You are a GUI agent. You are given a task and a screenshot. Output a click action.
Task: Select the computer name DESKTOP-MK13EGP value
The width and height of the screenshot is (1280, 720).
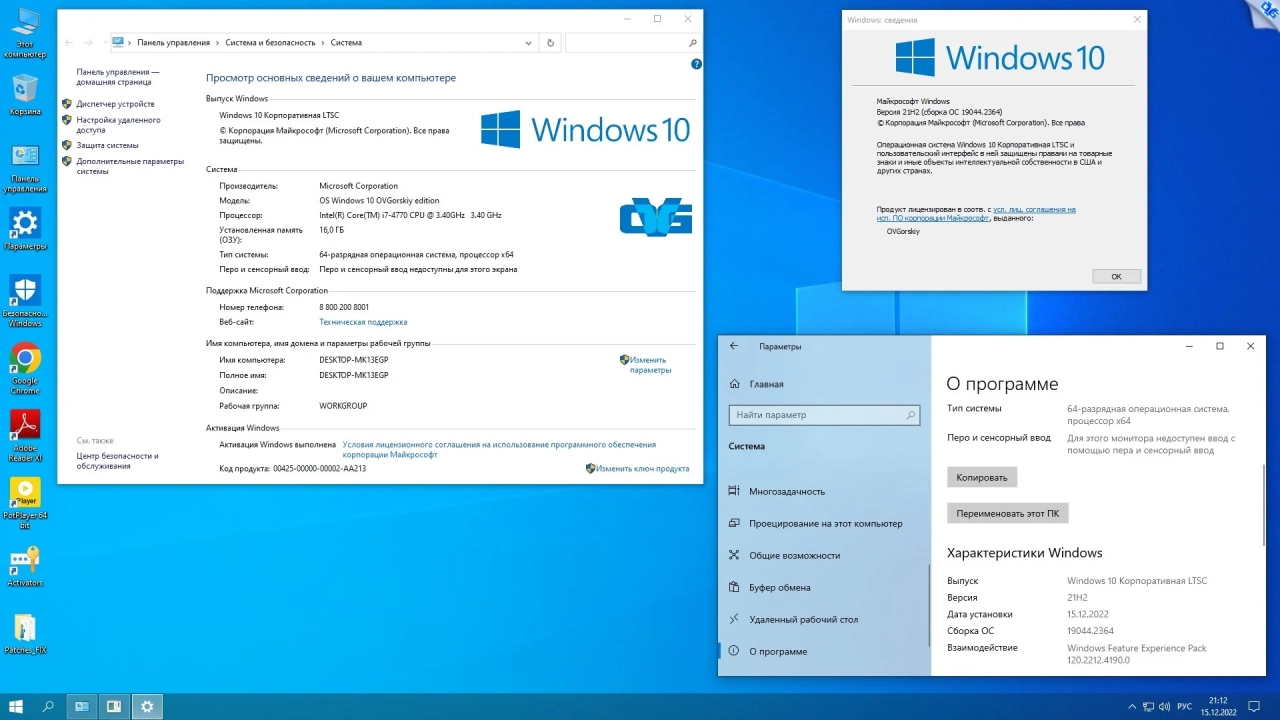(353, 359)
